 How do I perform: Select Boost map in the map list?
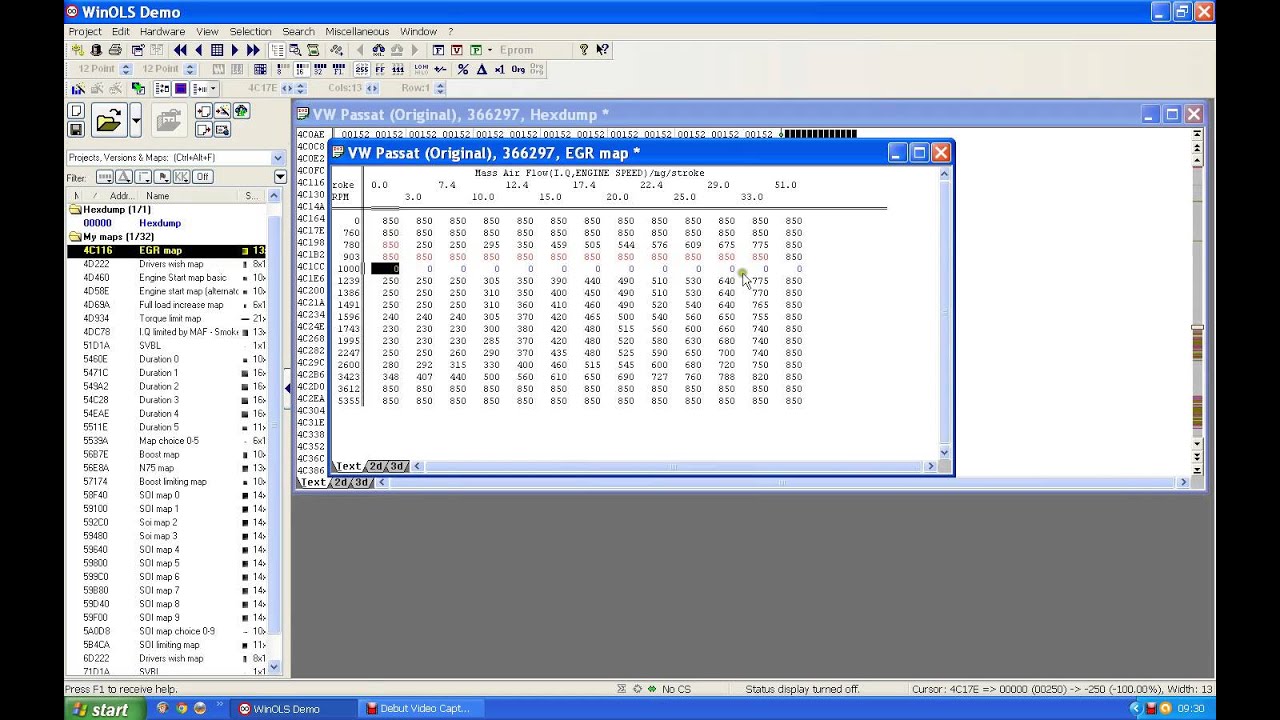[x=159, y=454]
